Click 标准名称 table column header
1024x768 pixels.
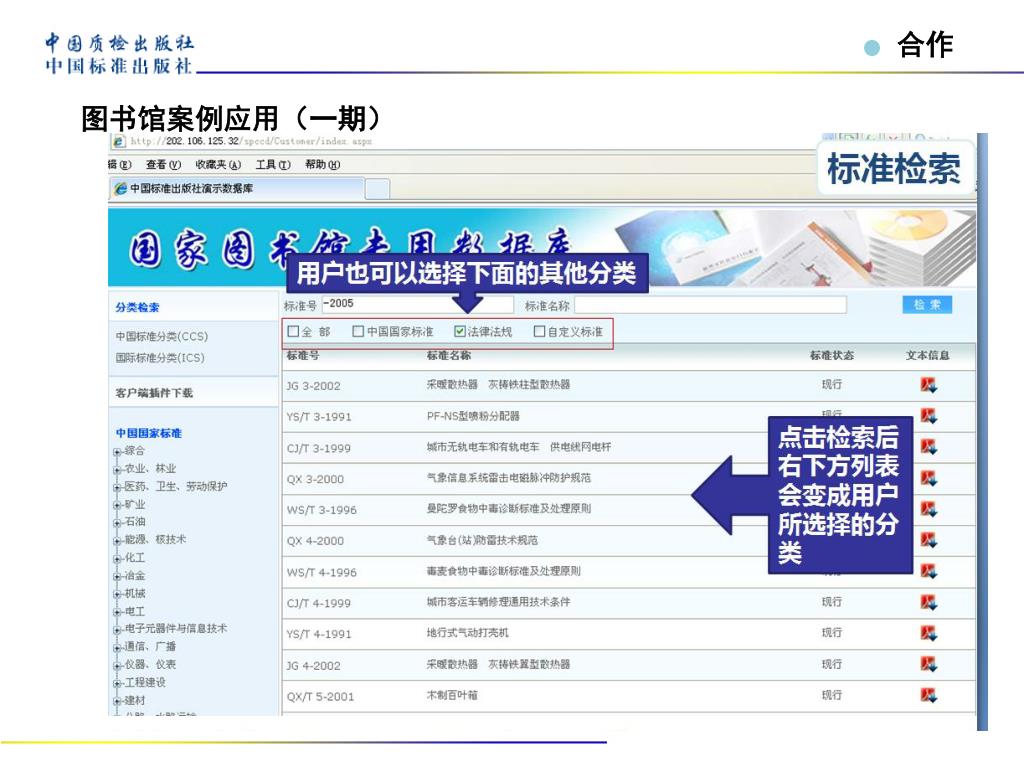pos(449,356)
